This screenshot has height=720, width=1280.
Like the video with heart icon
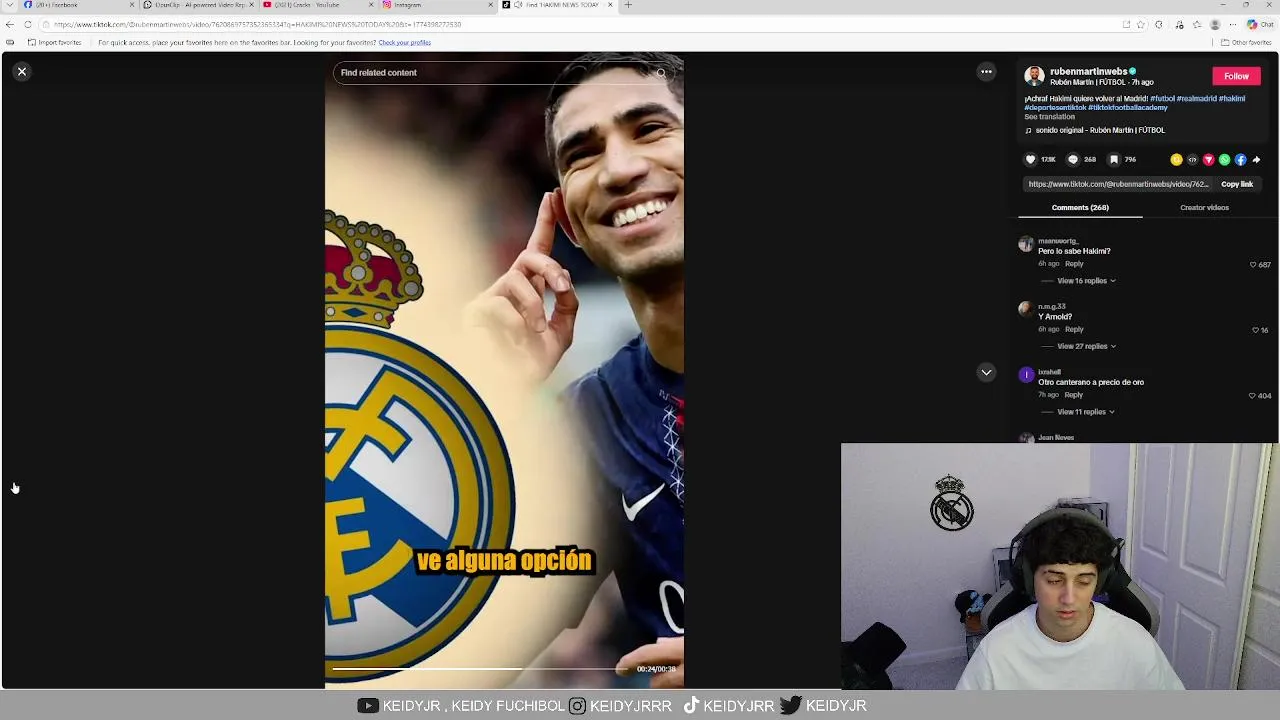coord(1030,159)
